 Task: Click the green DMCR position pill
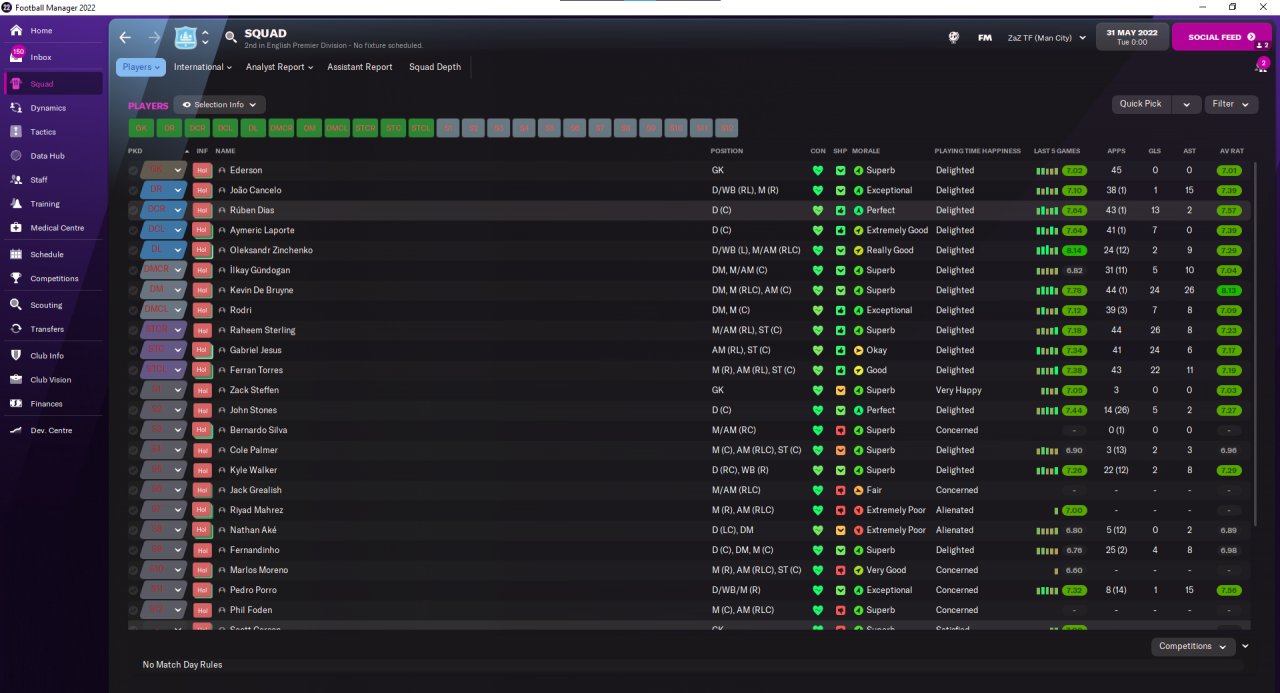pyautogui.click(x=281, y=128)
